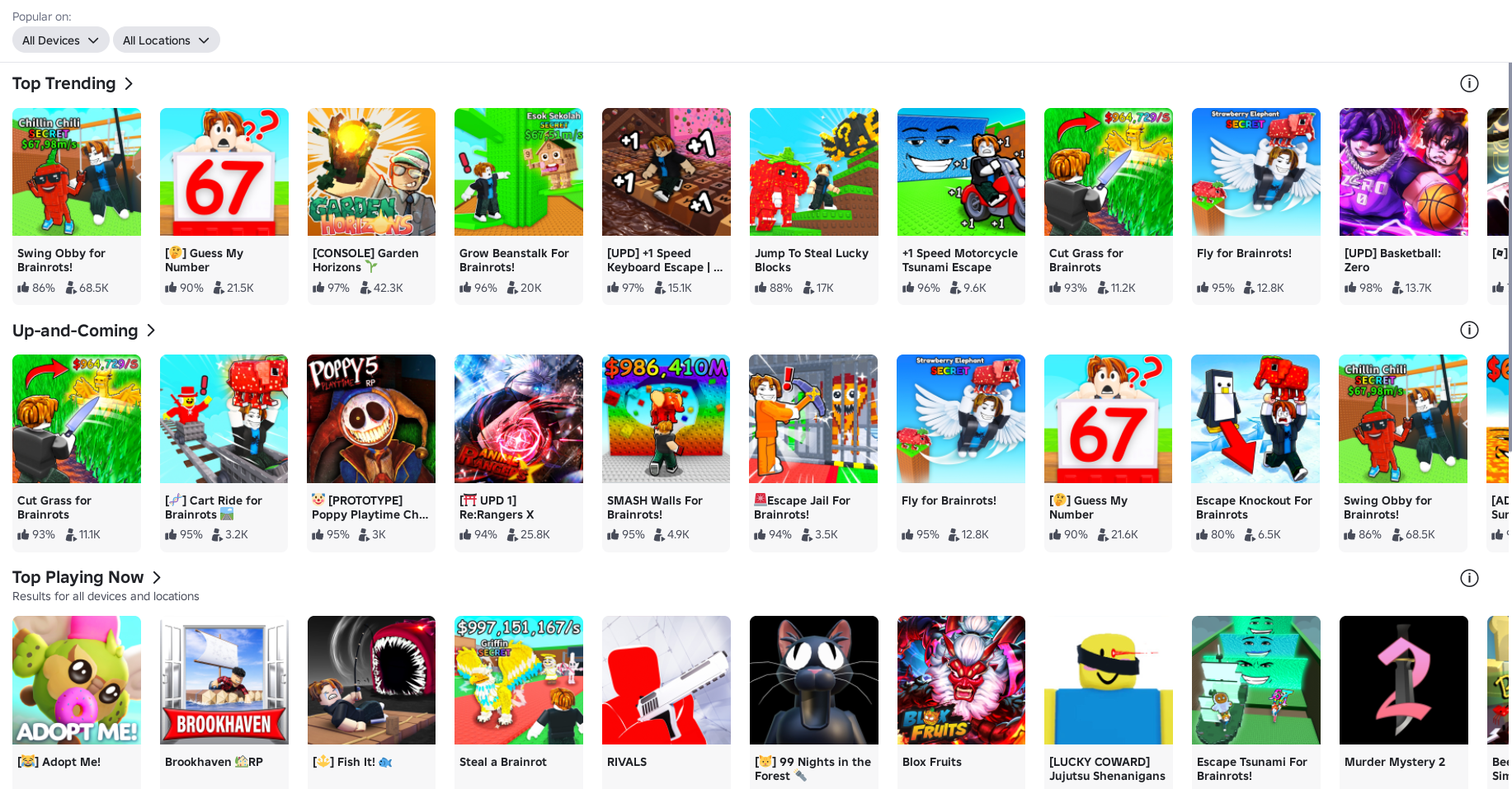Open Jump To Steal Lucky Blocks title
The image size is (1512, 789).
(x=812, y=261)
